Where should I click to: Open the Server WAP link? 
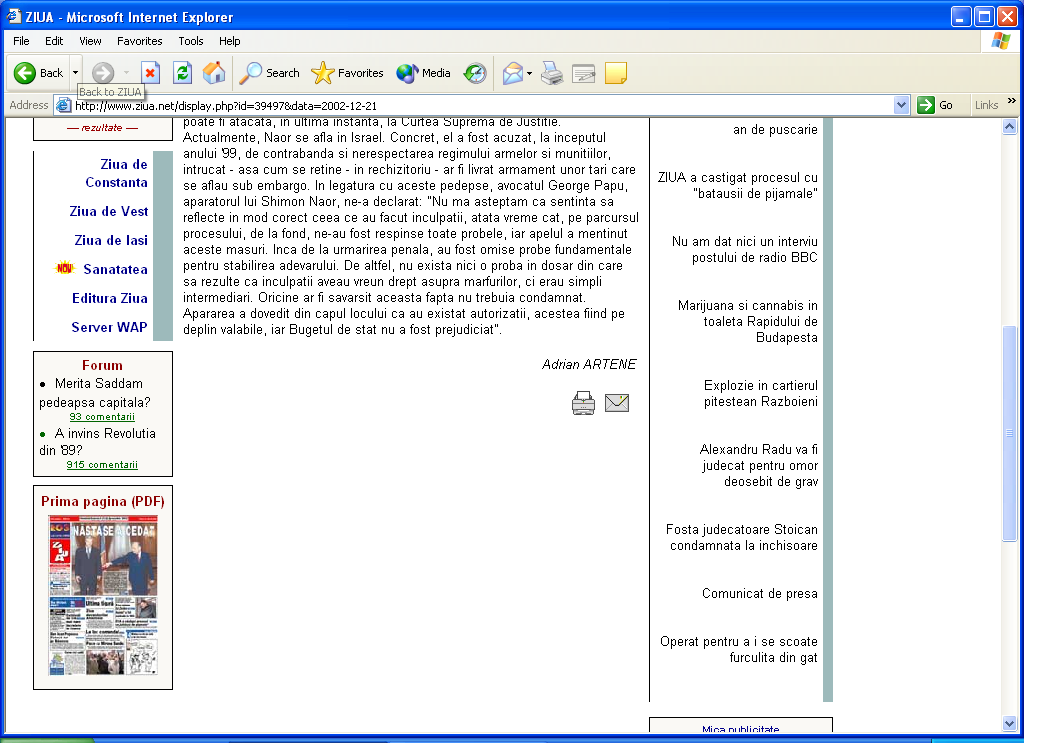109,327
